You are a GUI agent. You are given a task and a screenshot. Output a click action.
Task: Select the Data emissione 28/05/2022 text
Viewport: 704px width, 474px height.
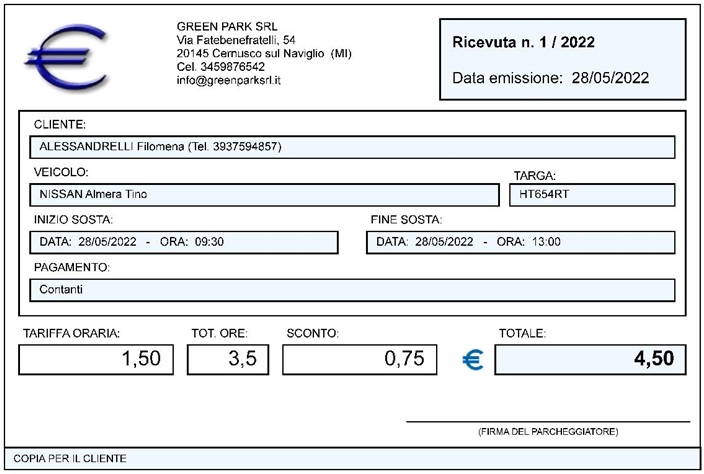(550, 77)
